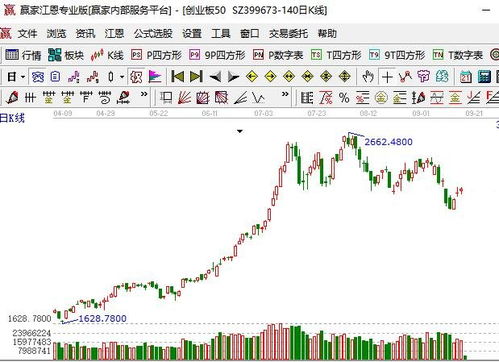Viewport: 499px width, 362px height.
Task: Click the Gann square box tool icon
Action: coord(166,98)
